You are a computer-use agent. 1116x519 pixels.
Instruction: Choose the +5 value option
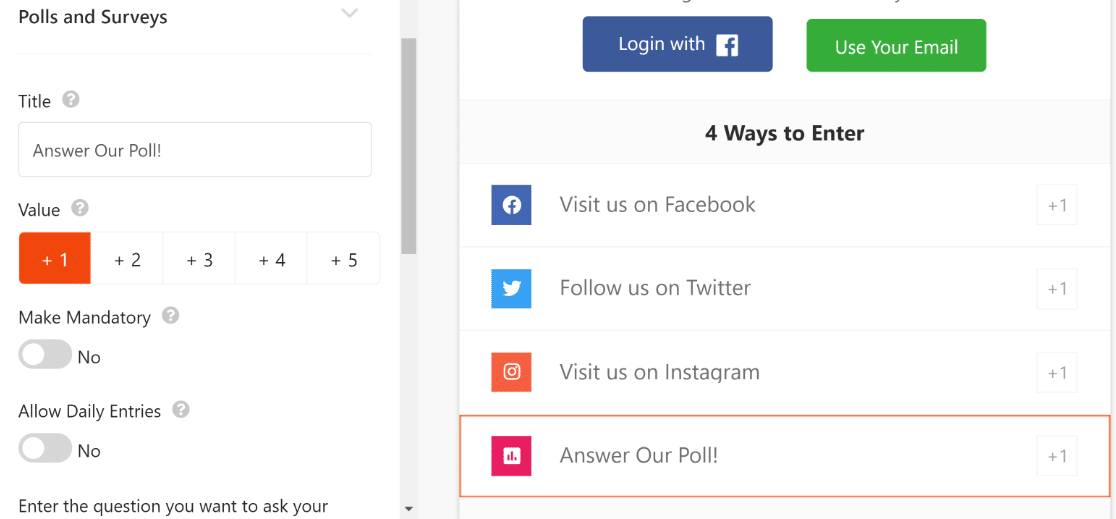pyautogui.click(x=344, y=259)
